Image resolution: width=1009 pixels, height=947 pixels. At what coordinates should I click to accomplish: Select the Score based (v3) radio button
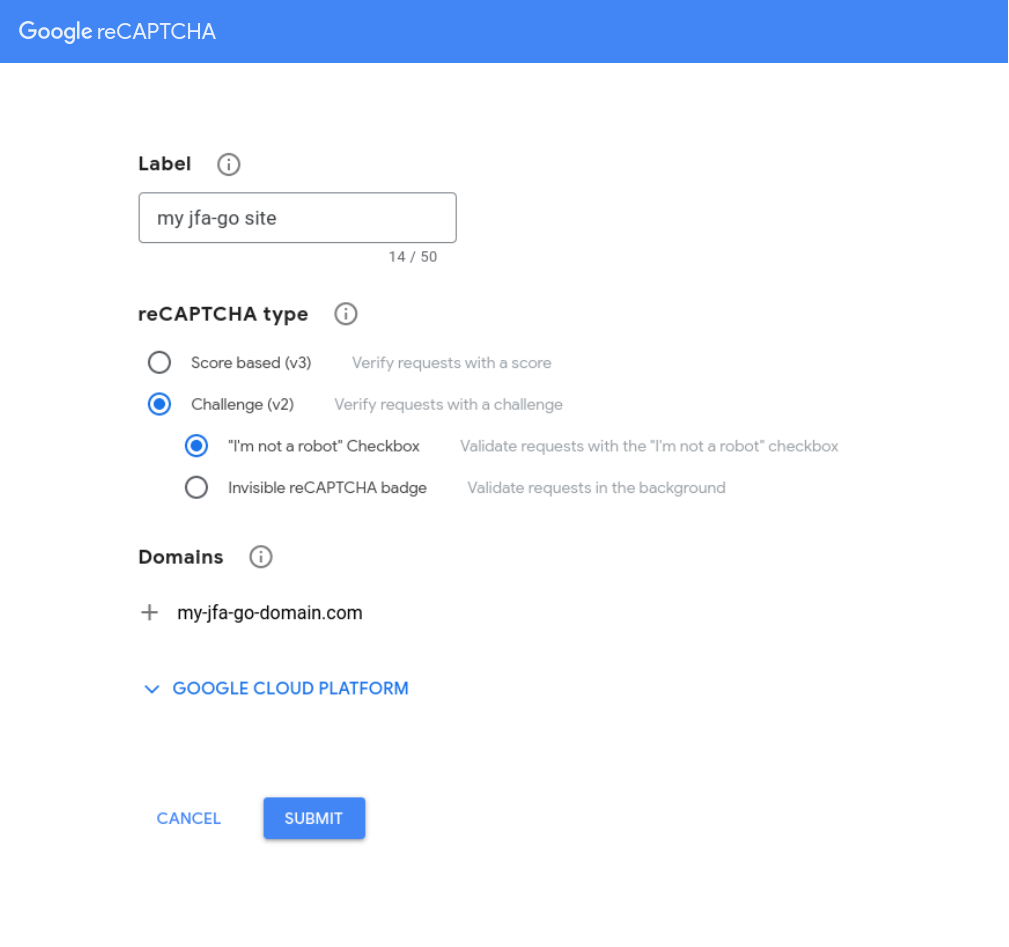tap(160, 362)
